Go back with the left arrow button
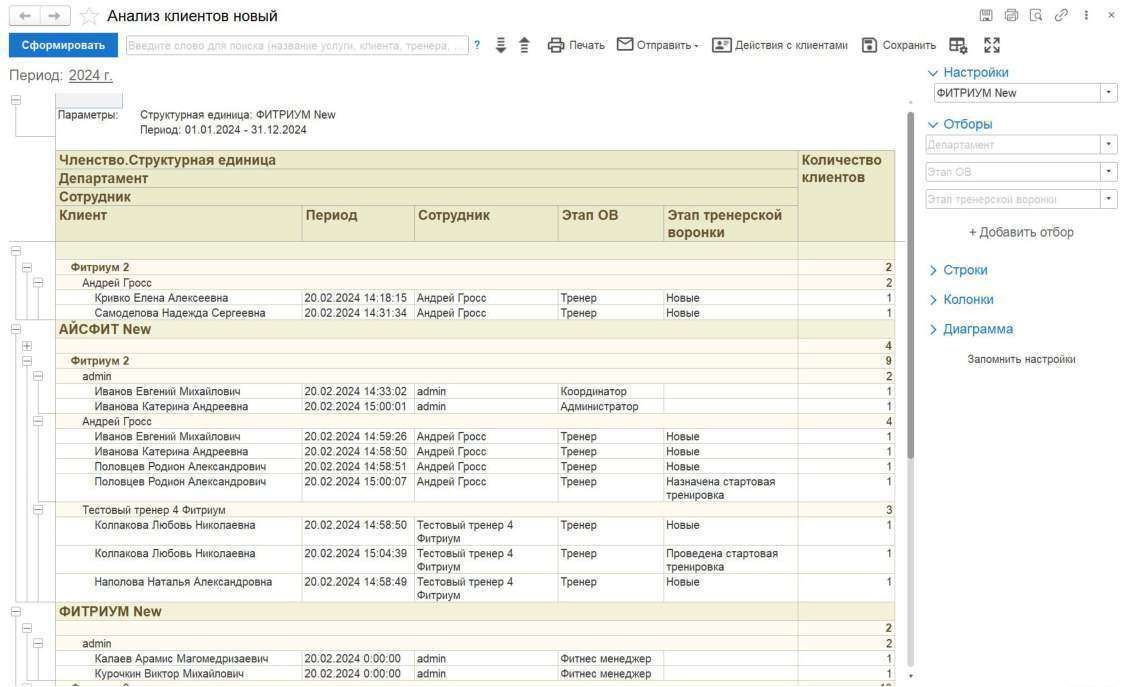Image resolution: width=1134 pixels, height=687 pixels. [25, 16]
